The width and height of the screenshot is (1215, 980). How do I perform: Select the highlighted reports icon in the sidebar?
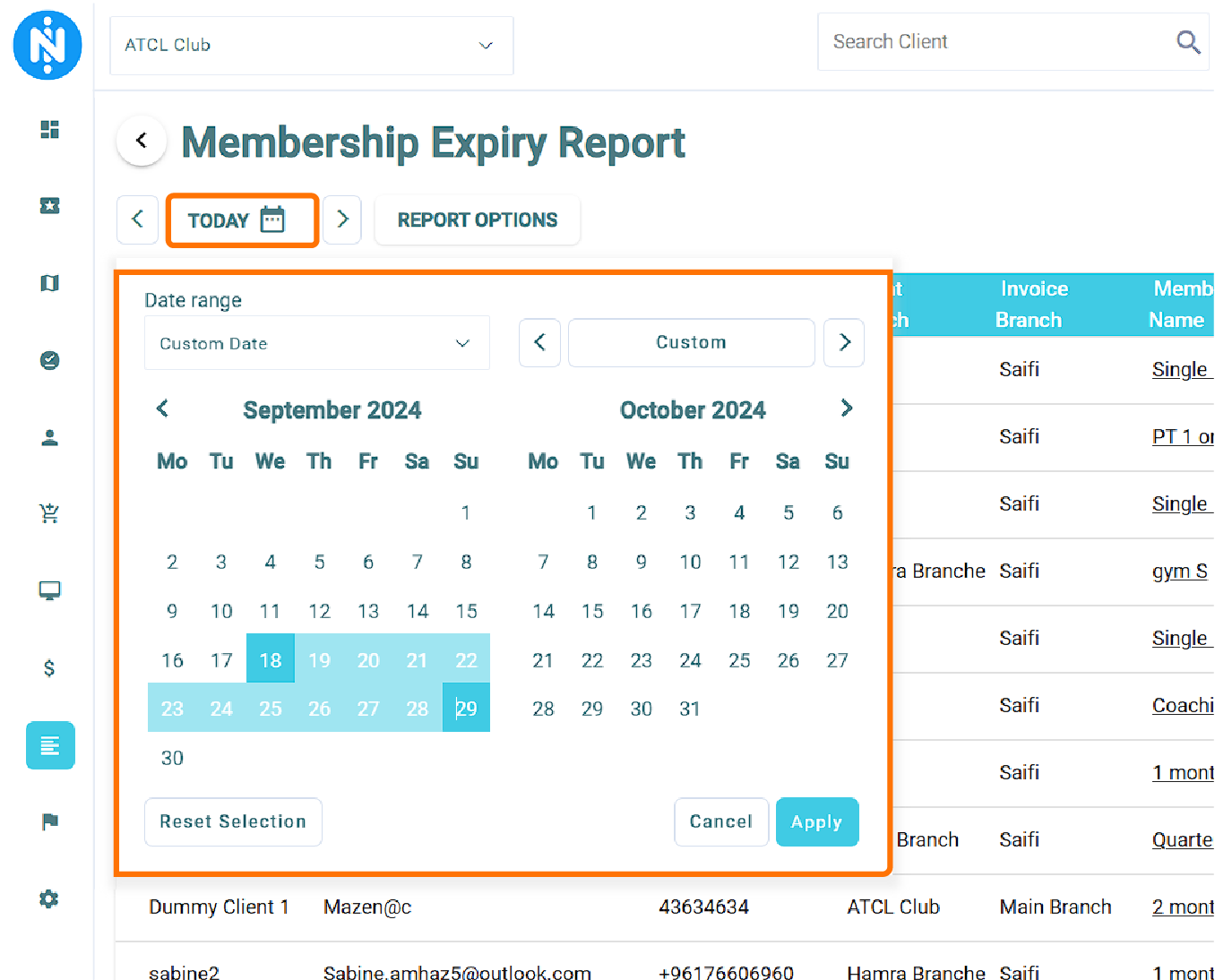[x=49, y=744]
